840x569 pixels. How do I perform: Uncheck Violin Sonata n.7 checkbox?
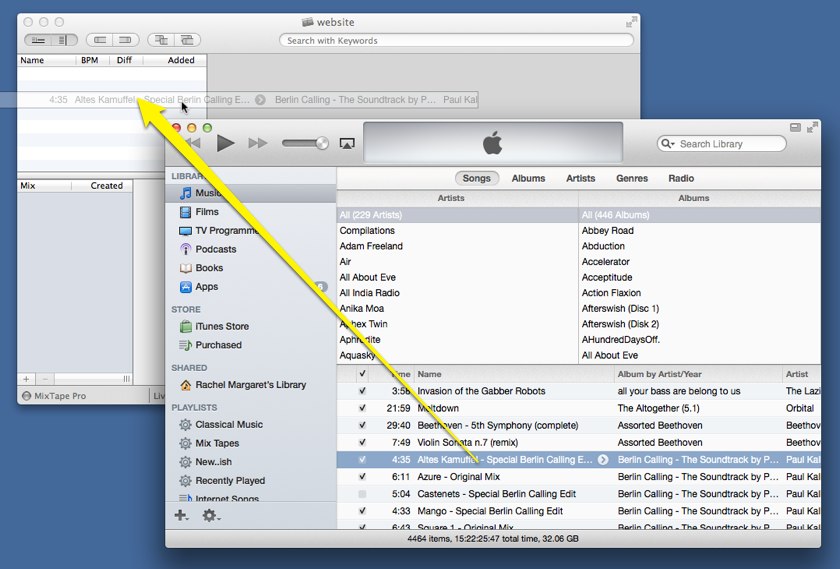(363, 443)
